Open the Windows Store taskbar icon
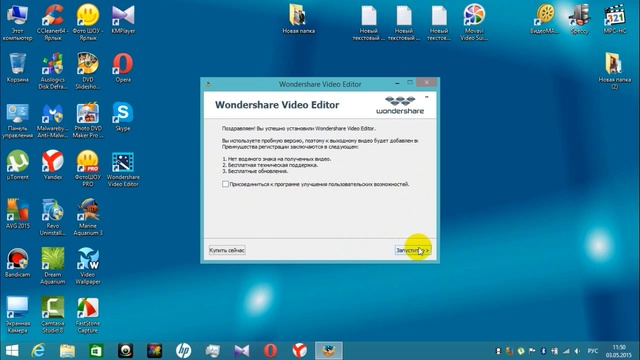The image size is (640, 360). [96, 351]
